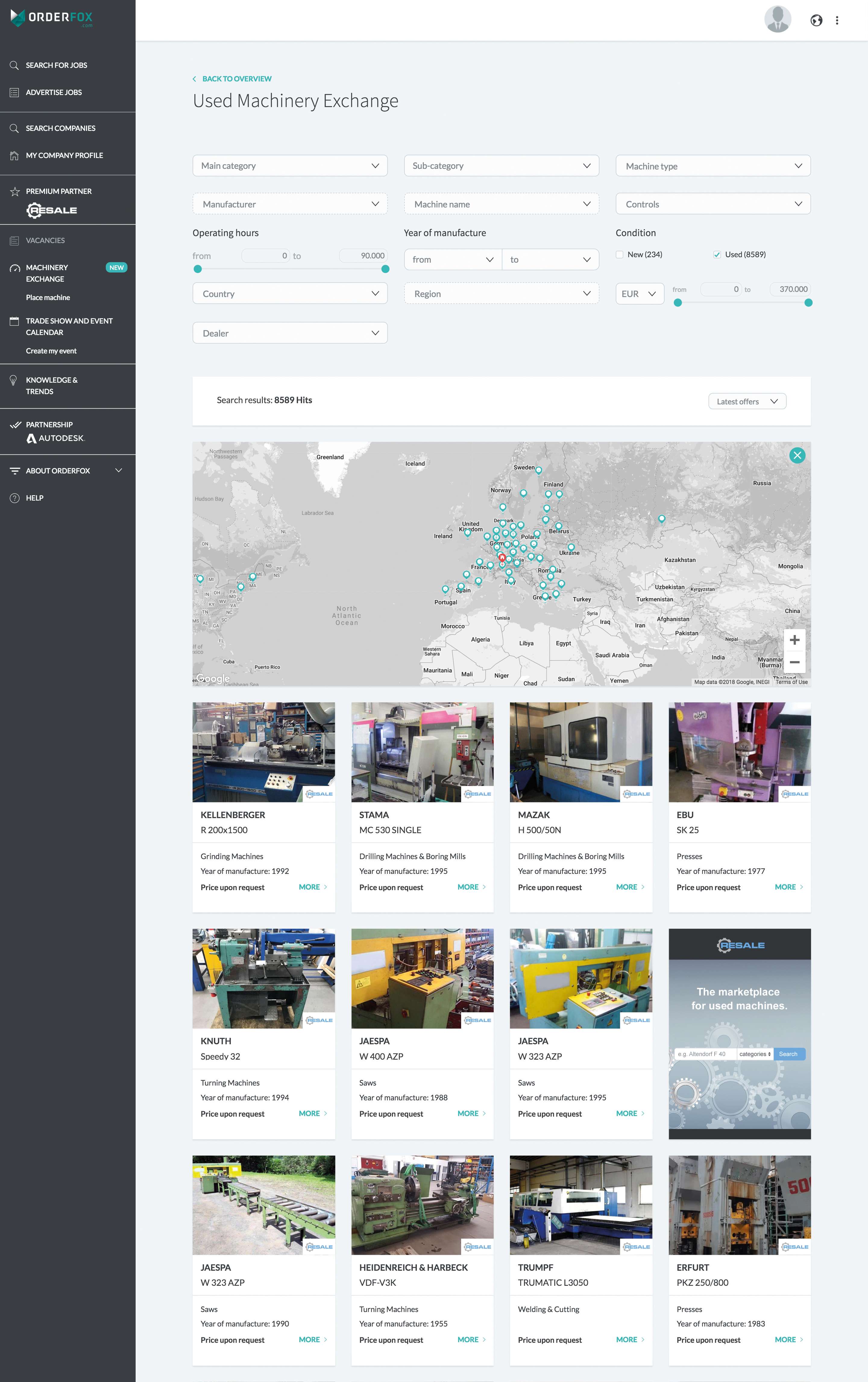Viewport: 868px width, 1382px height.
Task: Open the EUR currency dropdown
Action: (639, 294)
